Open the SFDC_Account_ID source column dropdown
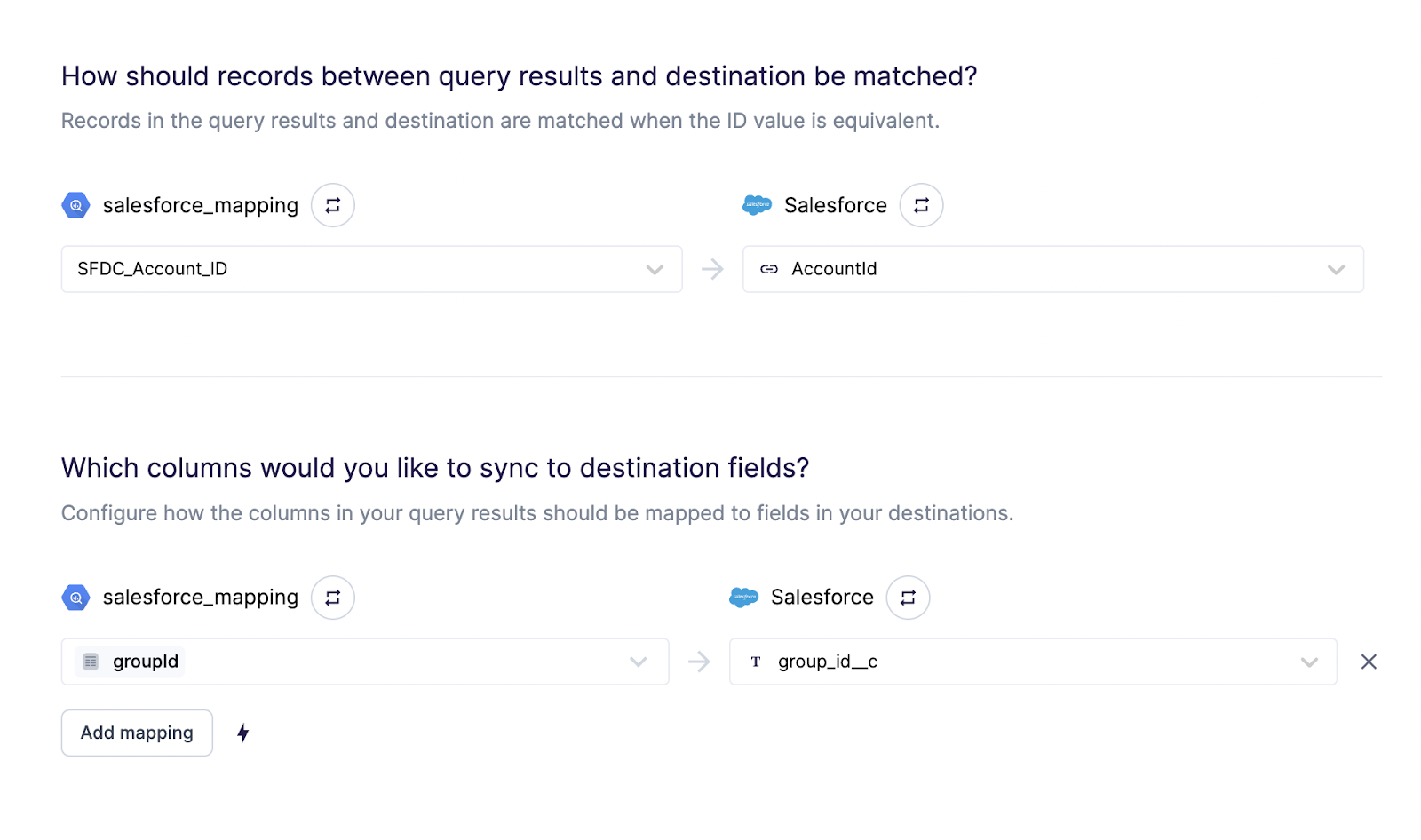The width and height of the screenshot is (1421, 840). (371, 269)
